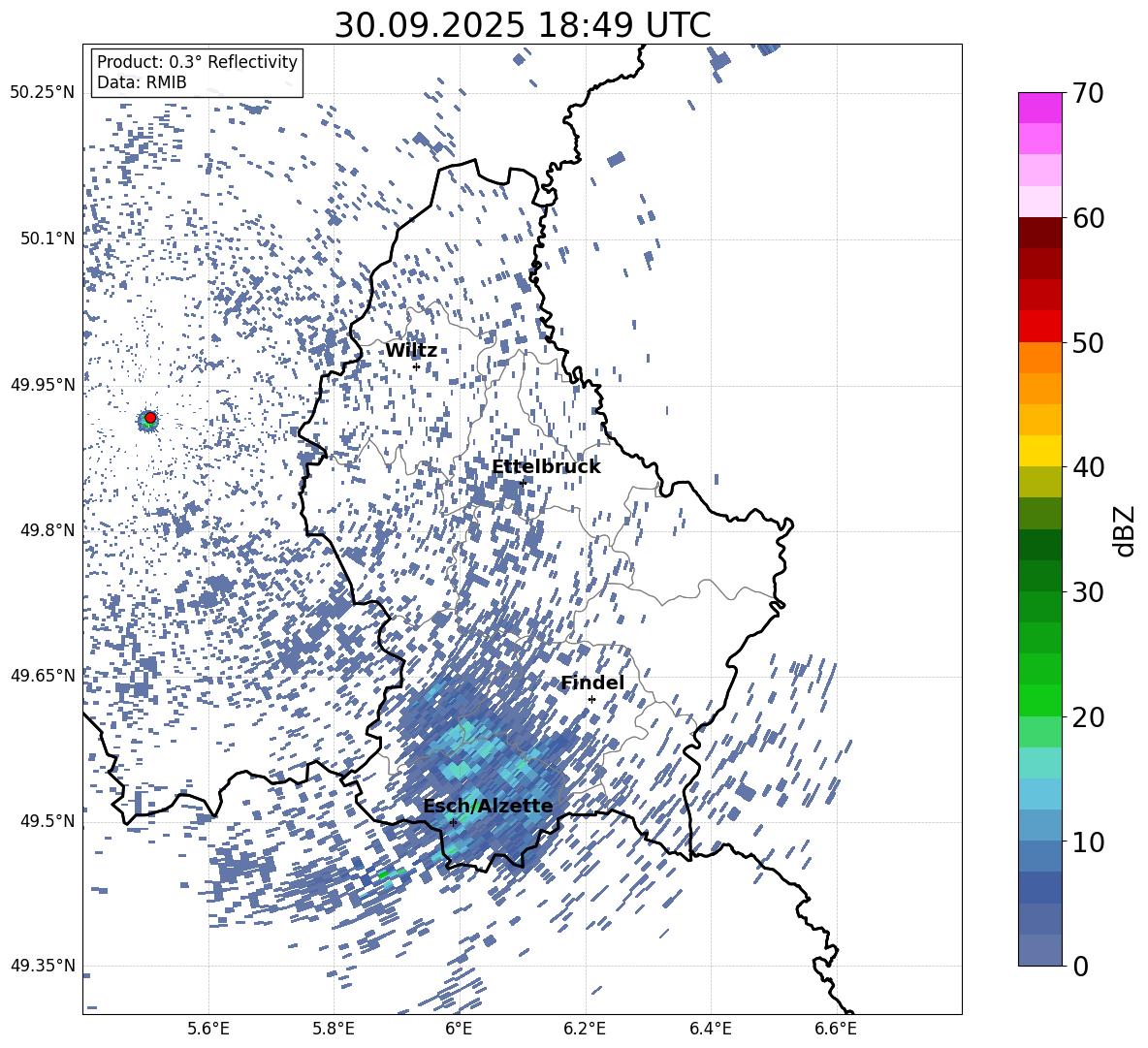Click the Findel cross marker
1148x1048 pixels.
pyautogui.click(x=591, y=700)
